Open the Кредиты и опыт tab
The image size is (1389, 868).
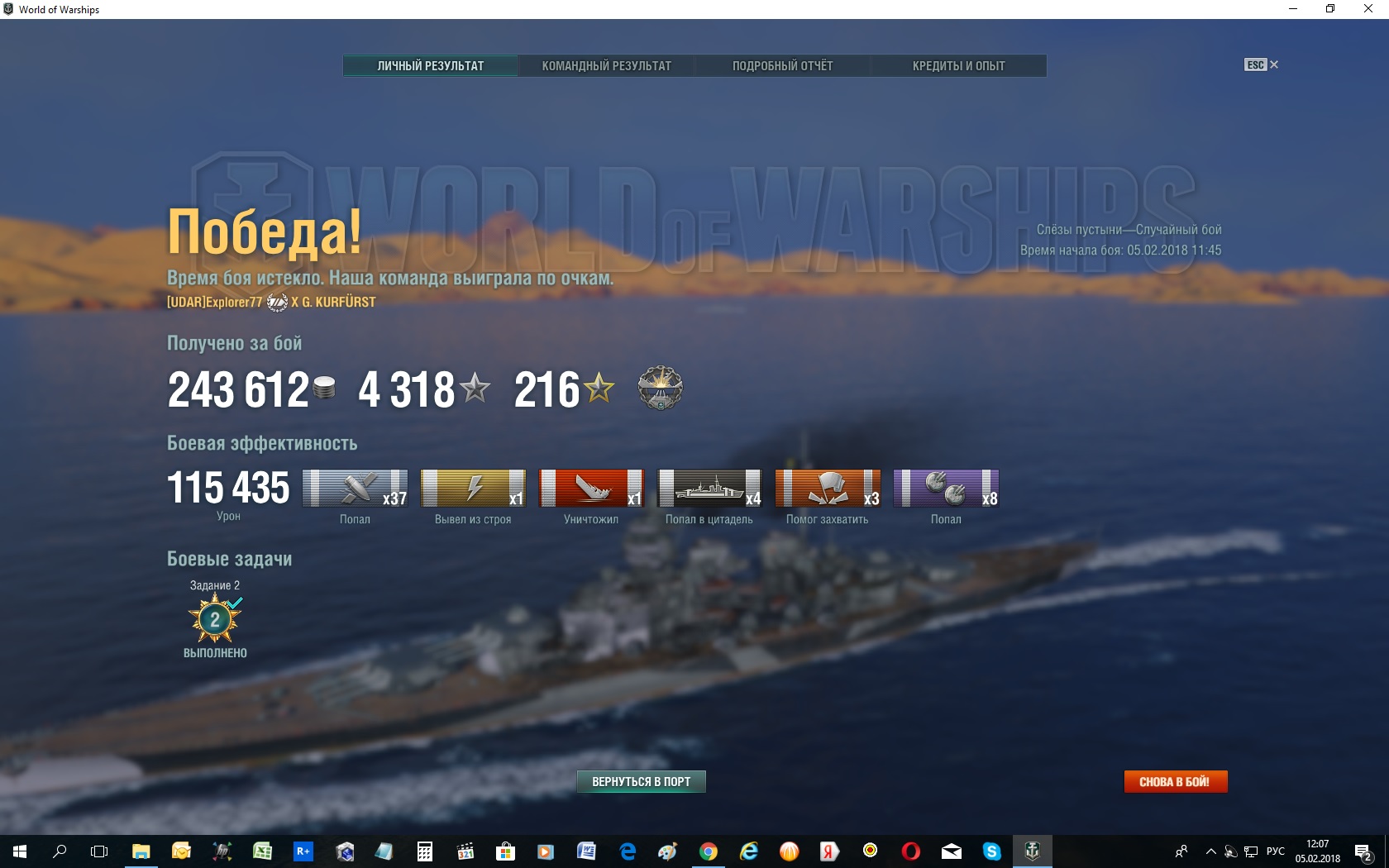[x=958, y=66]
